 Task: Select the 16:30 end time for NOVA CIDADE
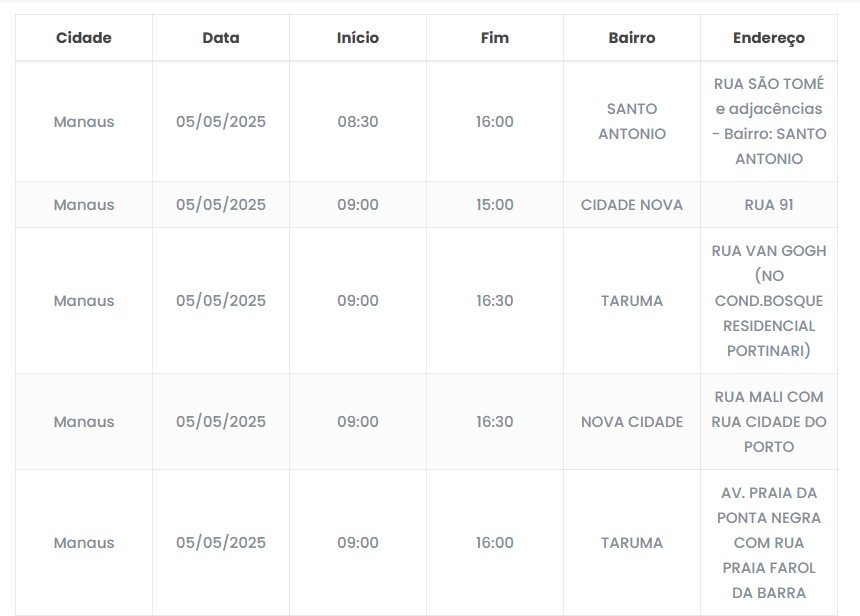(x=495, y=422)
